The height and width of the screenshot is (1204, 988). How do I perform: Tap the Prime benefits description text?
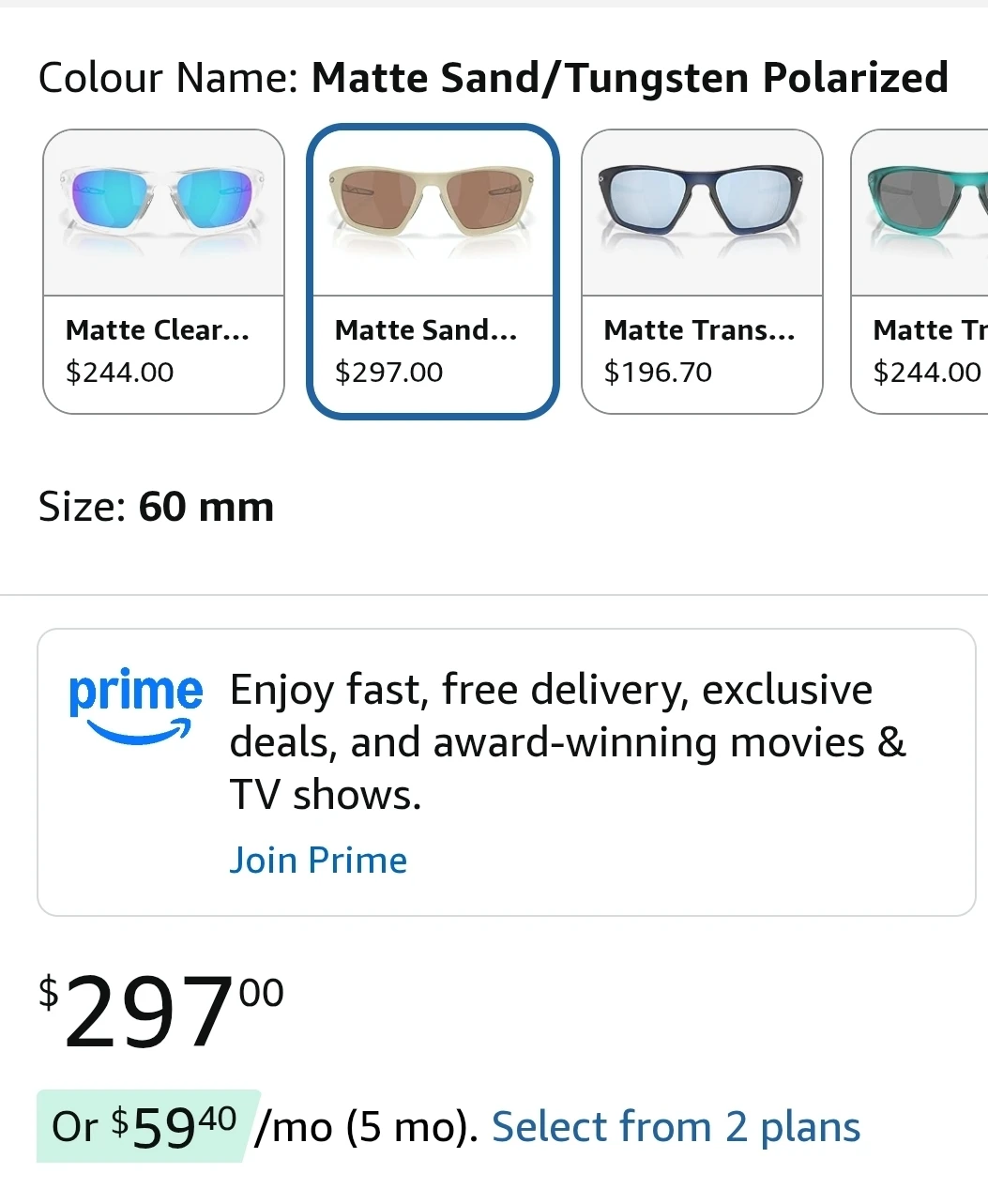[568, 742]
